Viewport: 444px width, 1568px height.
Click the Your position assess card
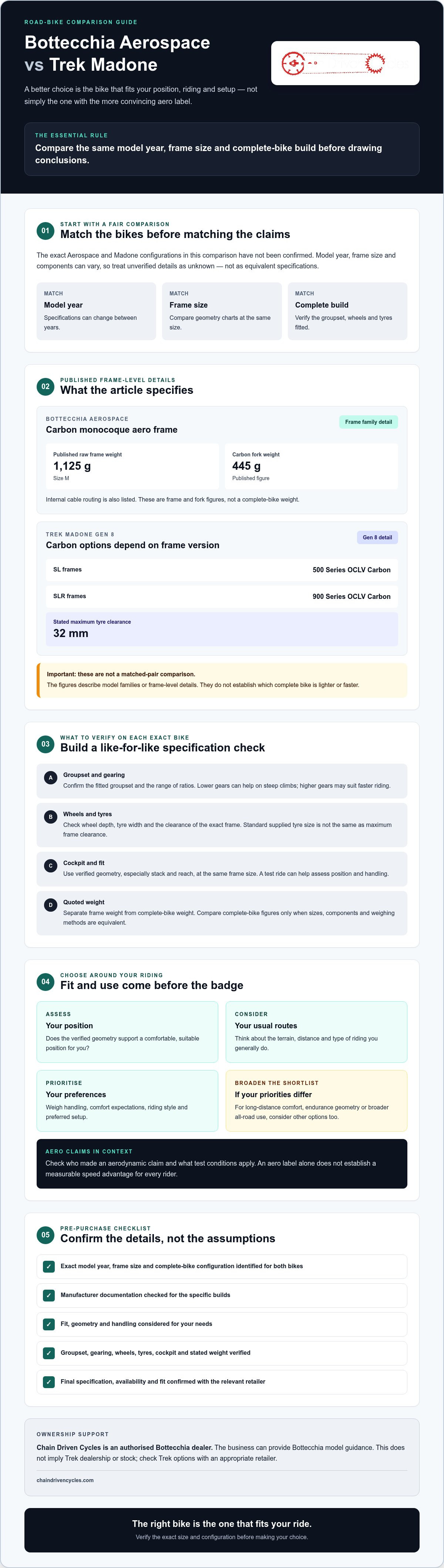[x=127, y=1032]
